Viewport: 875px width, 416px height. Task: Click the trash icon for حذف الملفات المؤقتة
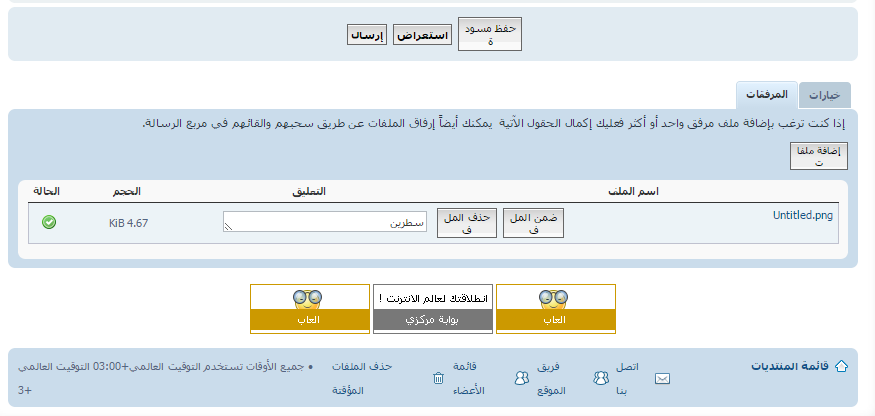point(438,378)
